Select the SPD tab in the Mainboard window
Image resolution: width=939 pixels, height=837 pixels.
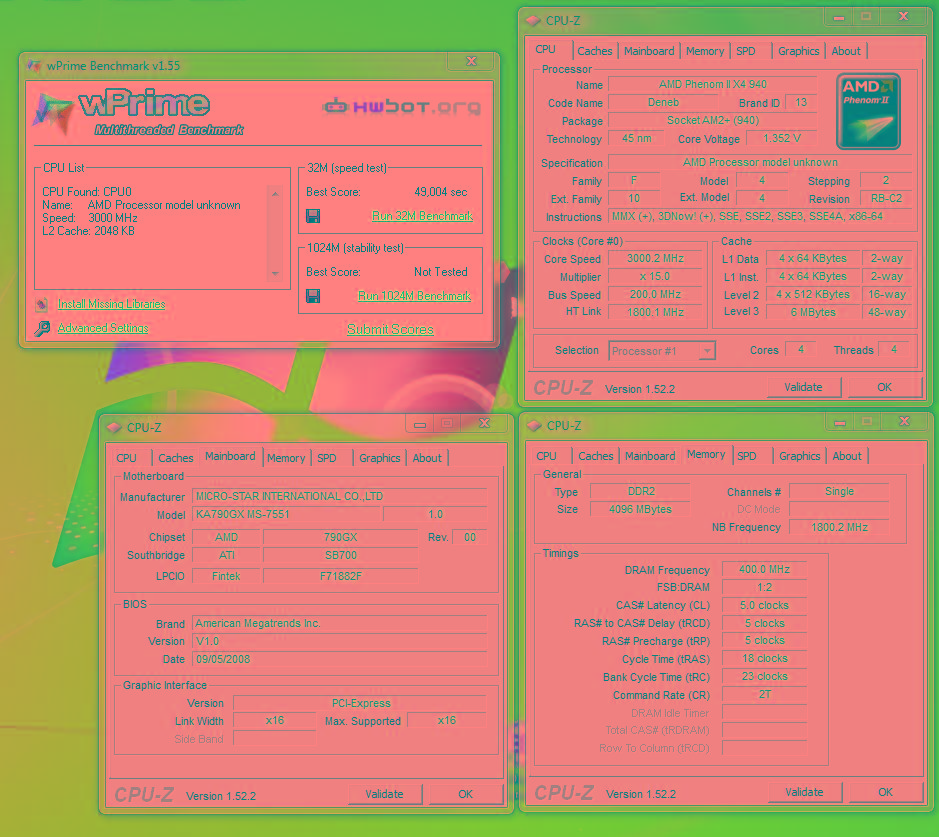(x=326, y=458)
